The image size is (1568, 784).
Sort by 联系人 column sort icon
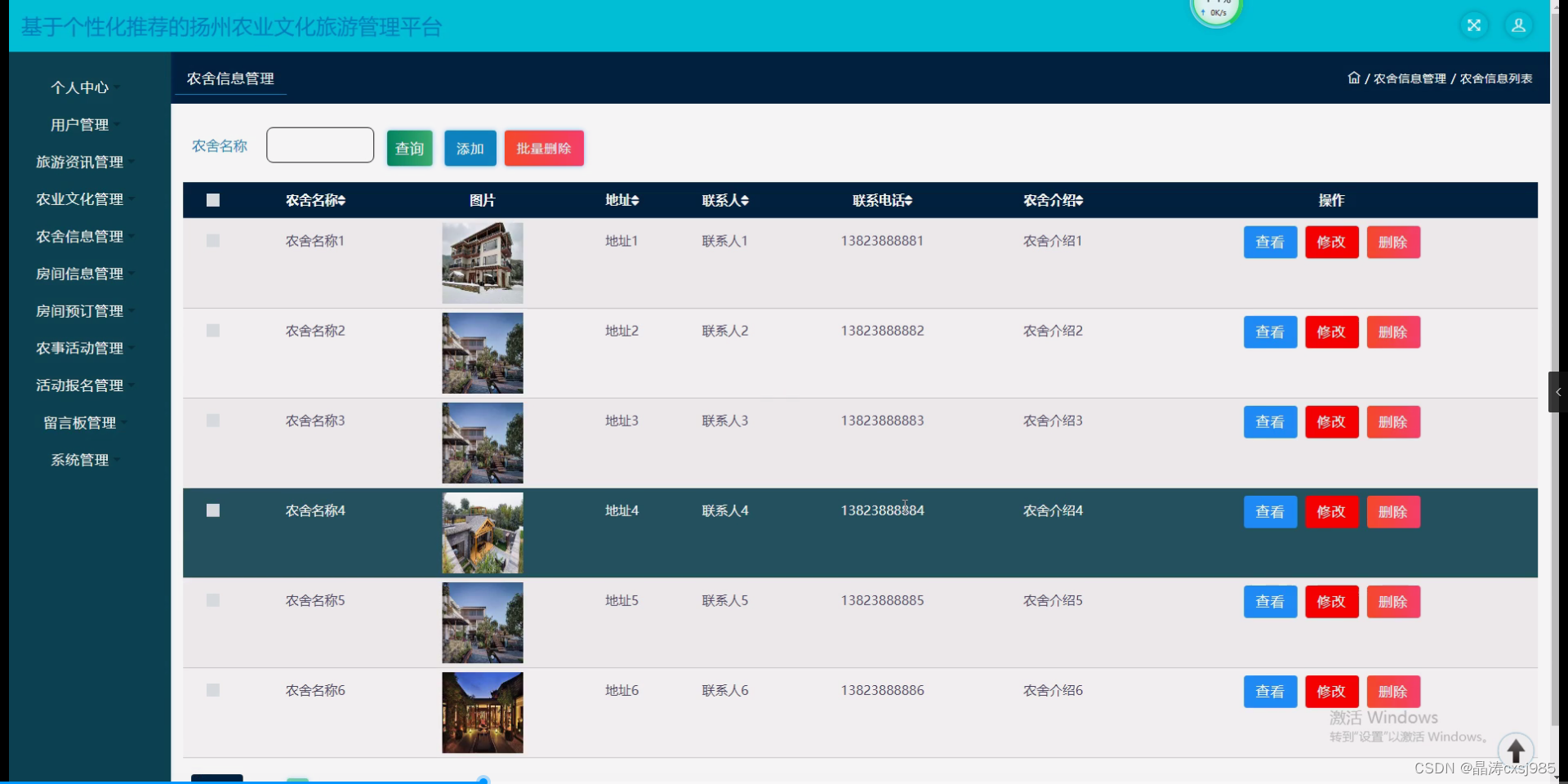tap(745, 201)
